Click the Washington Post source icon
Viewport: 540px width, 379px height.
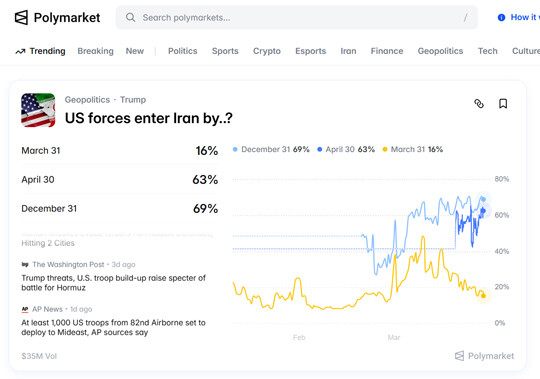[x=25, y=264]
